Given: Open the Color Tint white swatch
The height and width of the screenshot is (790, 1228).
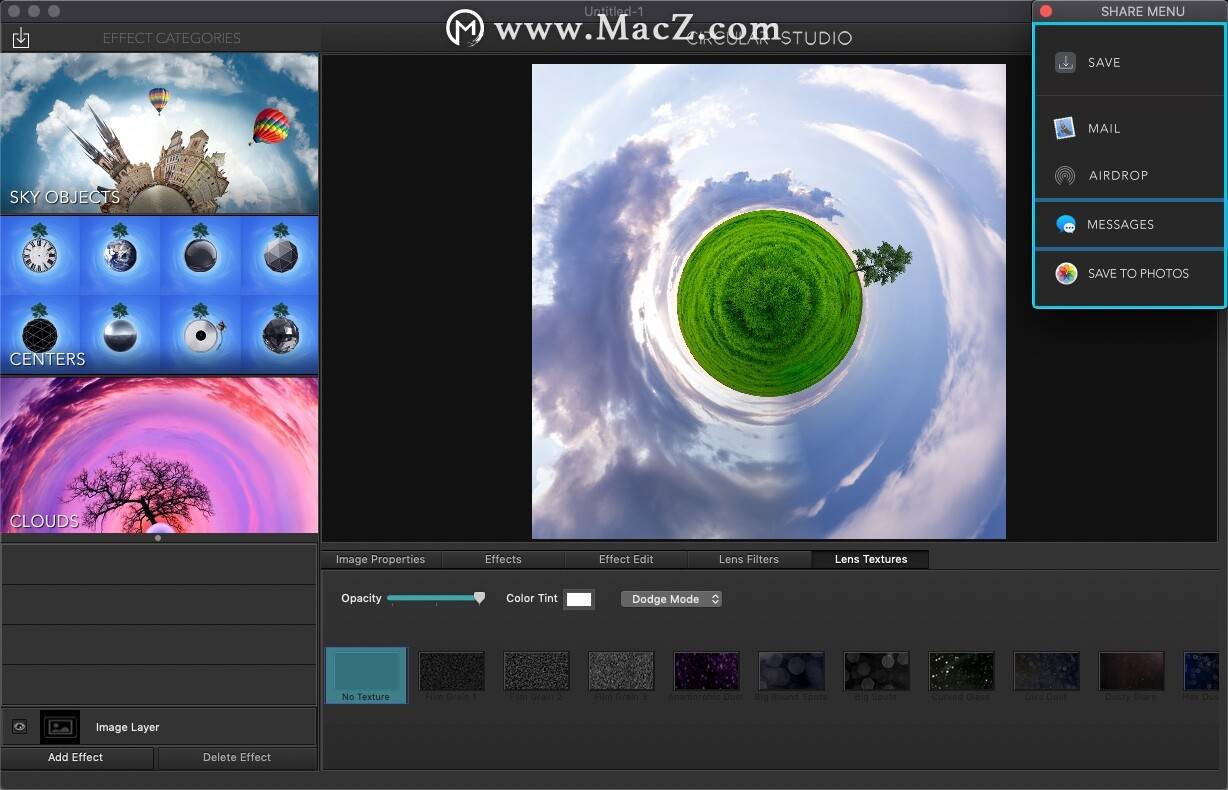Looking at the screenshot, I should [x=579, y=599].
